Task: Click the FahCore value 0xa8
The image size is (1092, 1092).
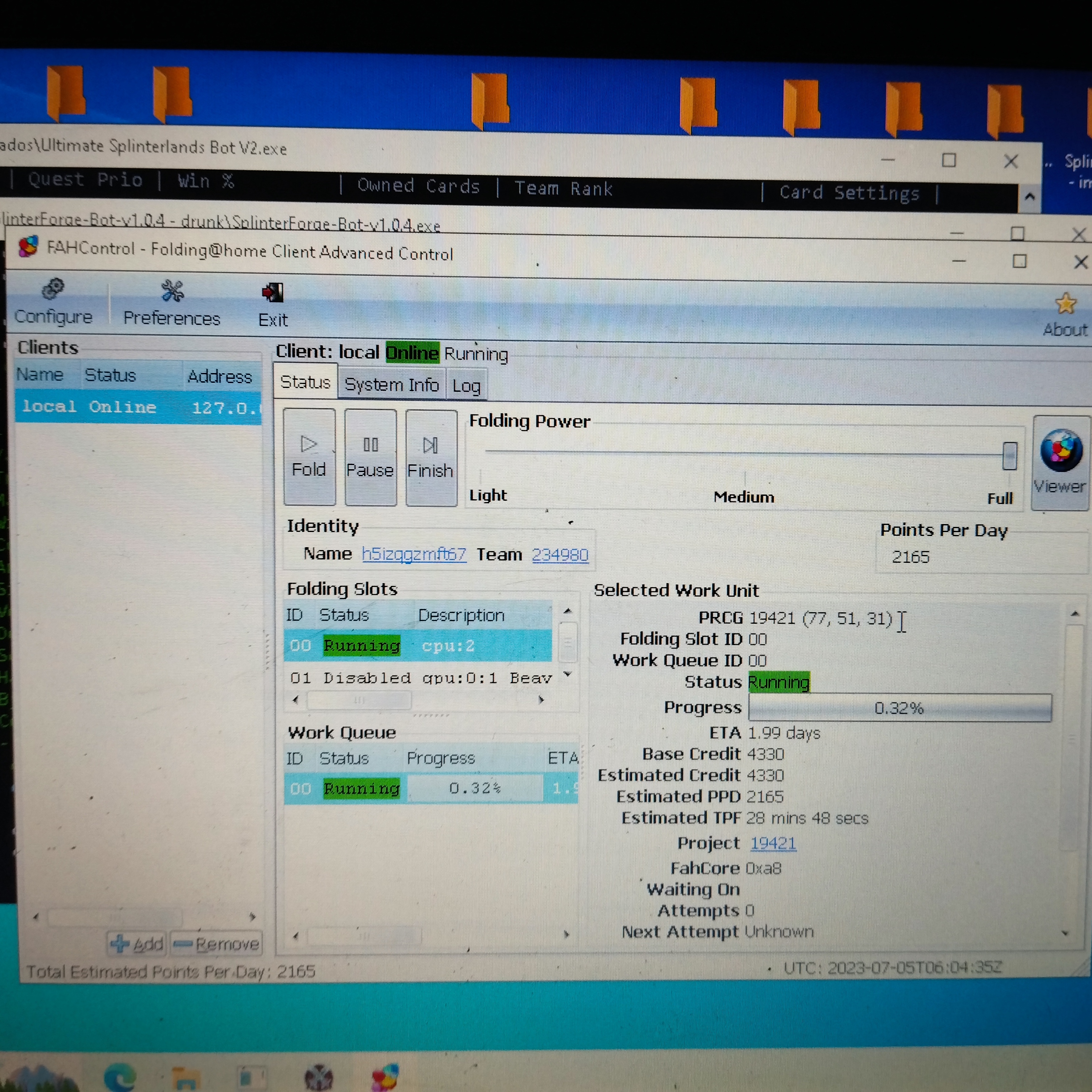Action: coord(763,868)
